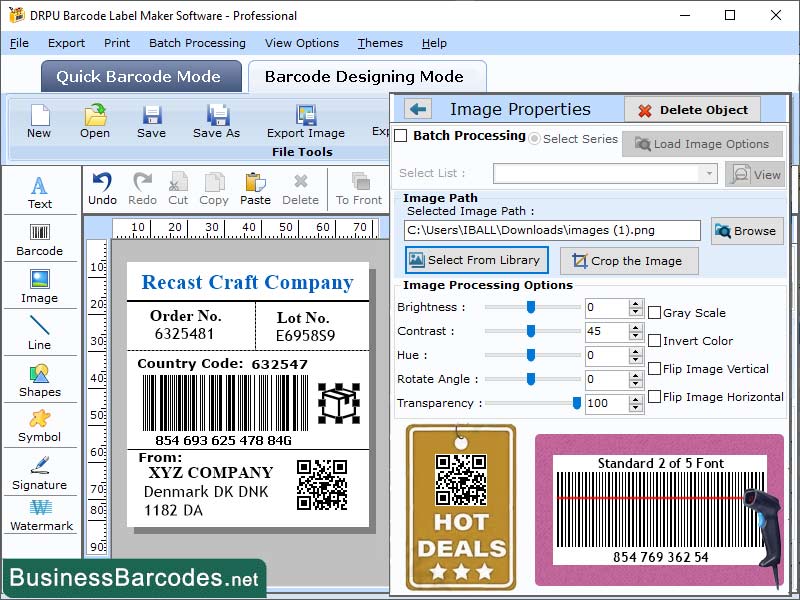Open the Shapes tool
The image size is (800, 600).
pyautogui.click(x=40, y=382)
